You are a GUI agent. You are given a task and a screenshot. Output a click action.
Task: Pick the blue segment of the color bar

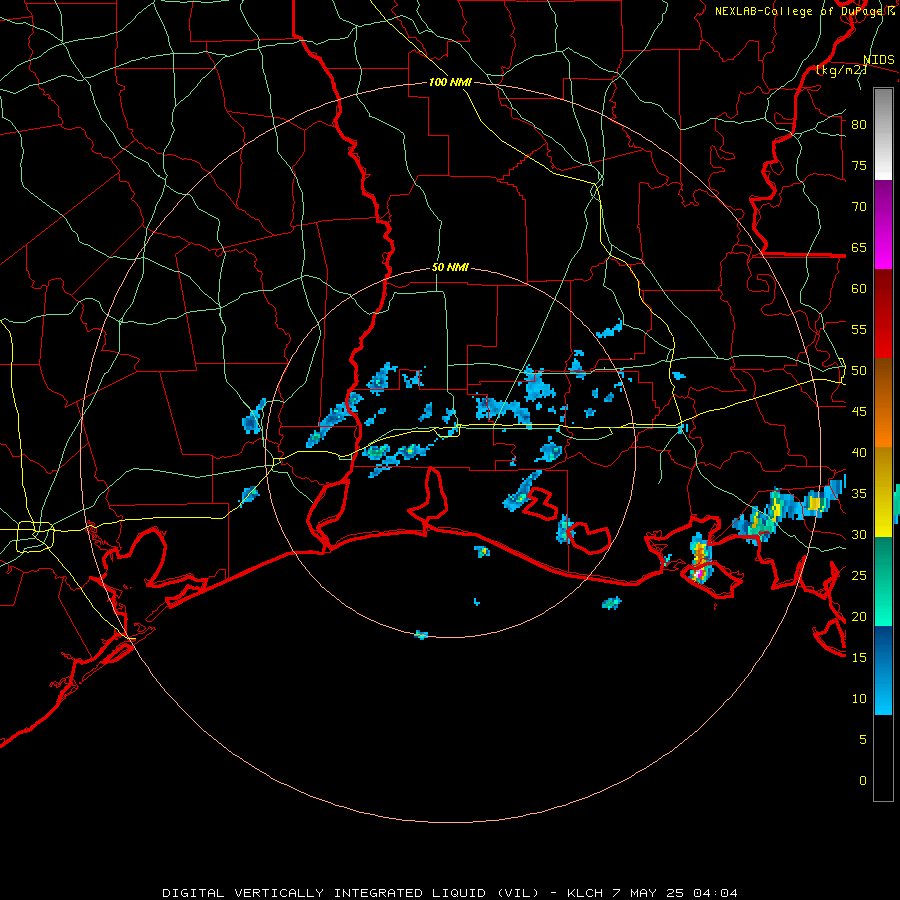pyautogui.click(x=883, y=670)
